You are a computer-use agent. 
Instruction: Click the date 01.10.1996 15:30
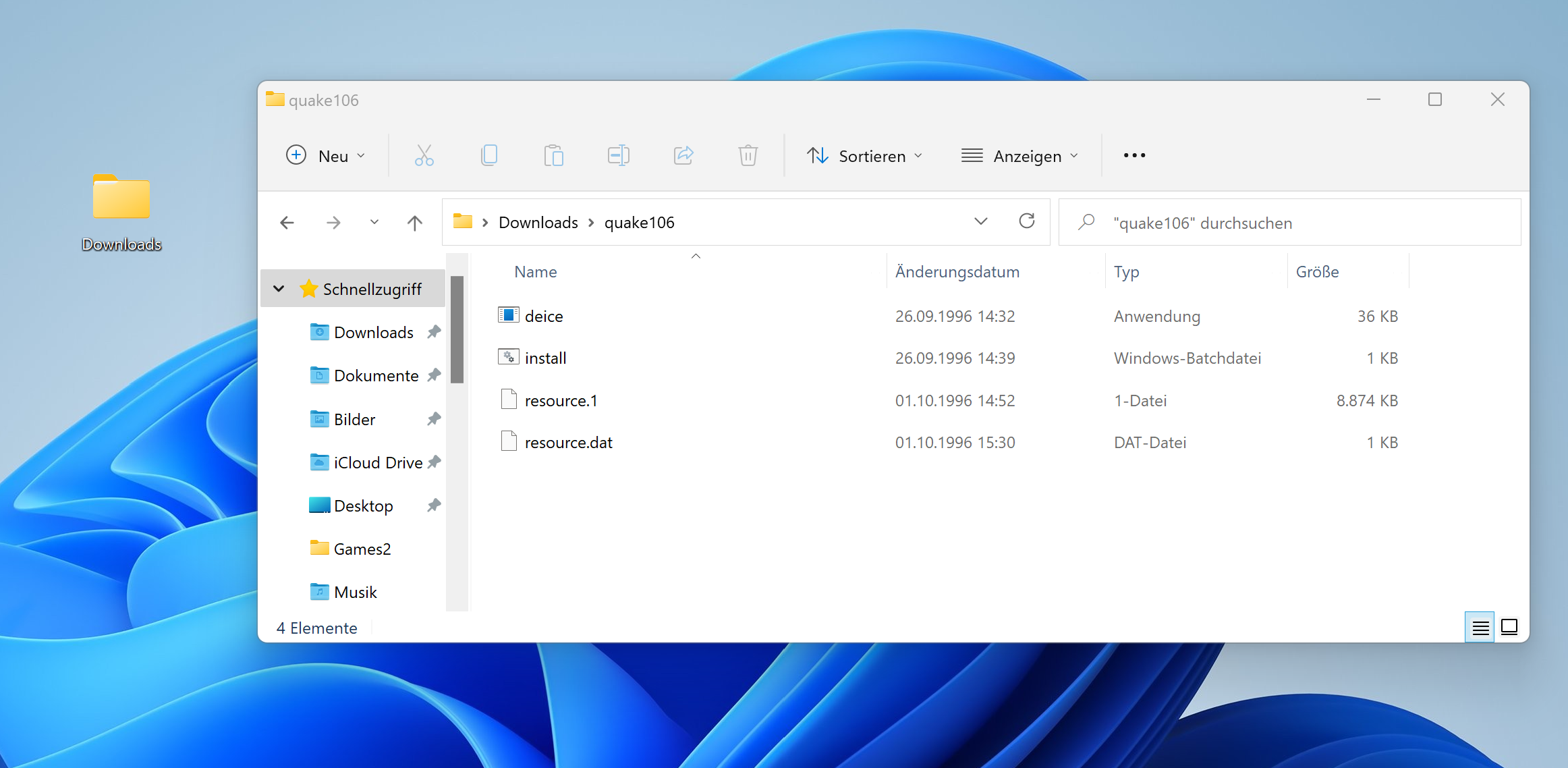click(x=955, y=442)
